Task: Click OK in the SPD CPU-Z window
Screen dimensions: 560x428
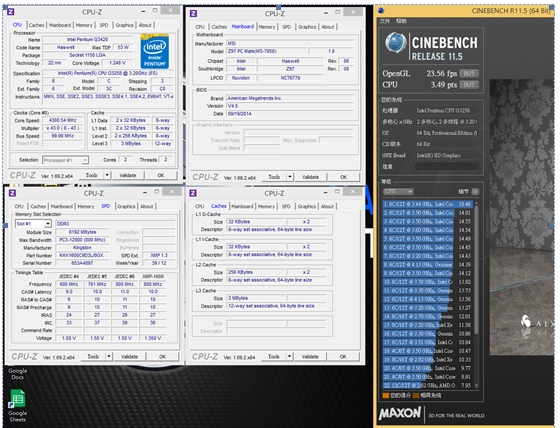Action: [x=162, y=356]
